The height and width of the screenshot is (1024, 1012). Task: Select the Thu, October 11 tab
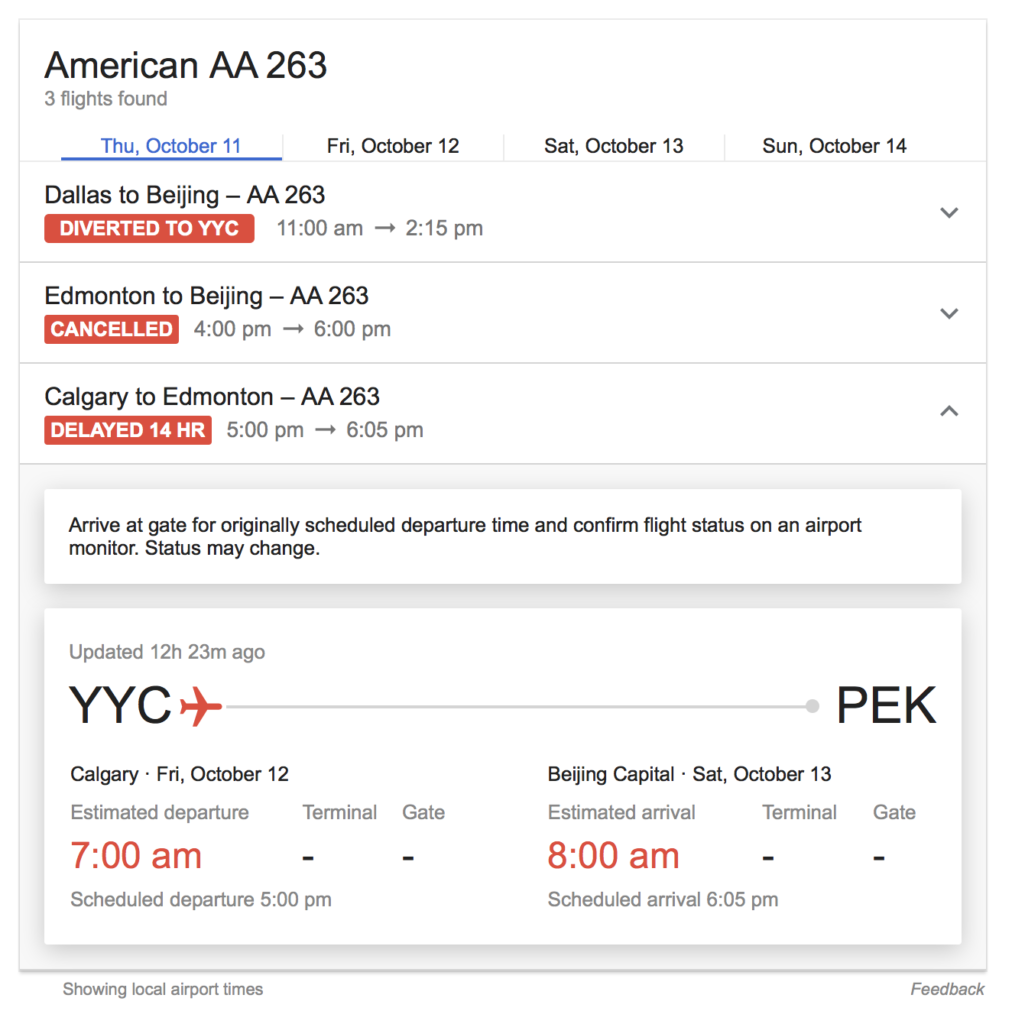coord(171,146)
